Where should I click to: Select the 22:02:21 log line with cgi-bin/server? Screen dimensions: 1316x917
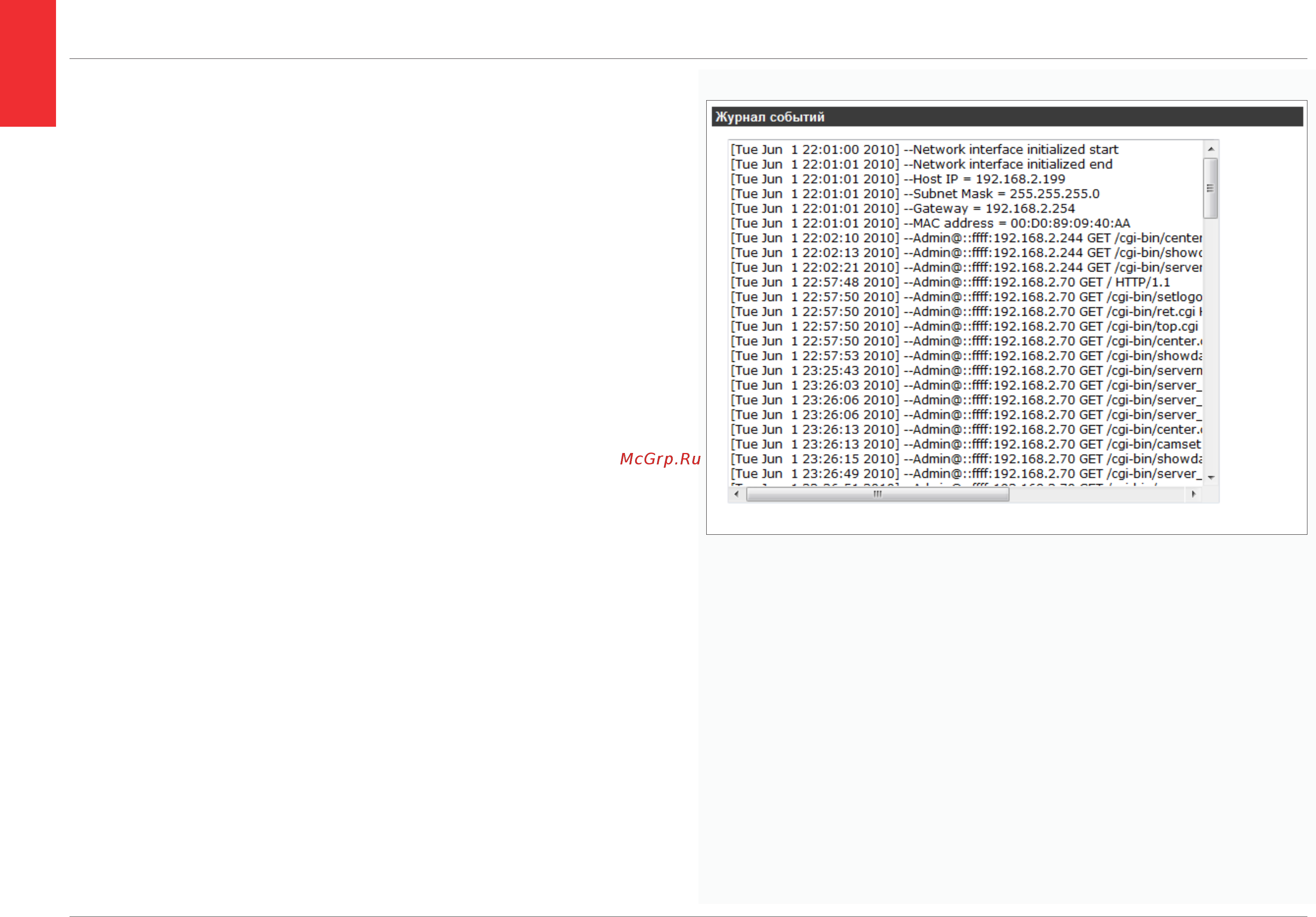coord(966,268)
